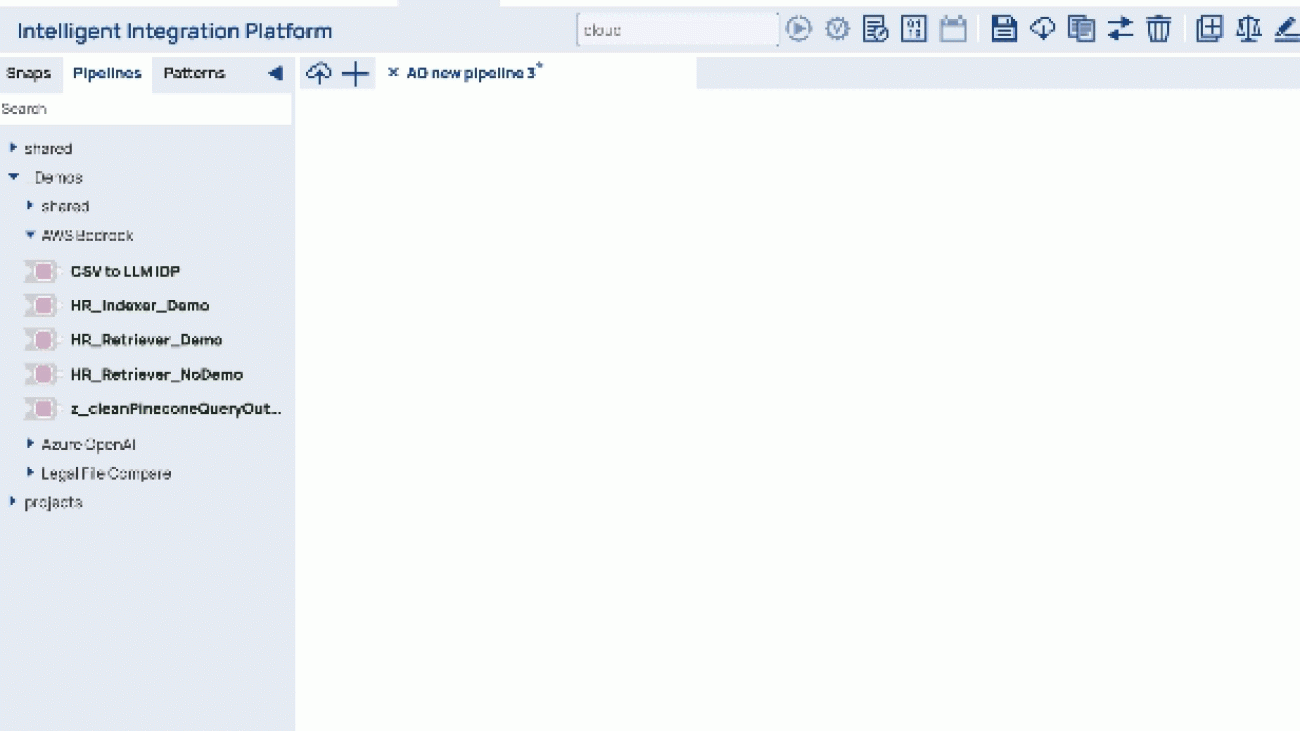Click the CSV to LLM IDP pipeline icon
The width and height of the screenshot is (1300, 731).
tap(42, 271)
